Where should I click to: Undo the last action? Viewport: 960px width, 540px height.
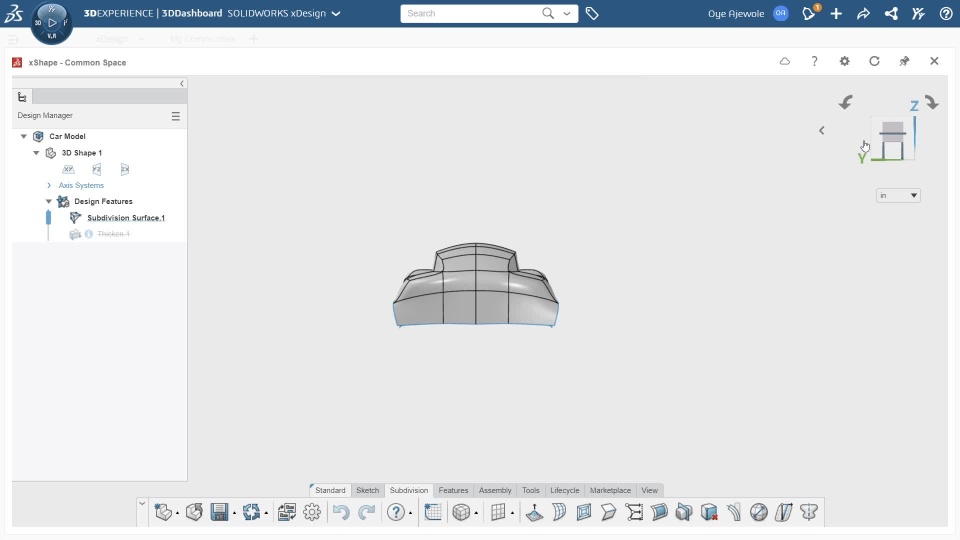(341, 512)
